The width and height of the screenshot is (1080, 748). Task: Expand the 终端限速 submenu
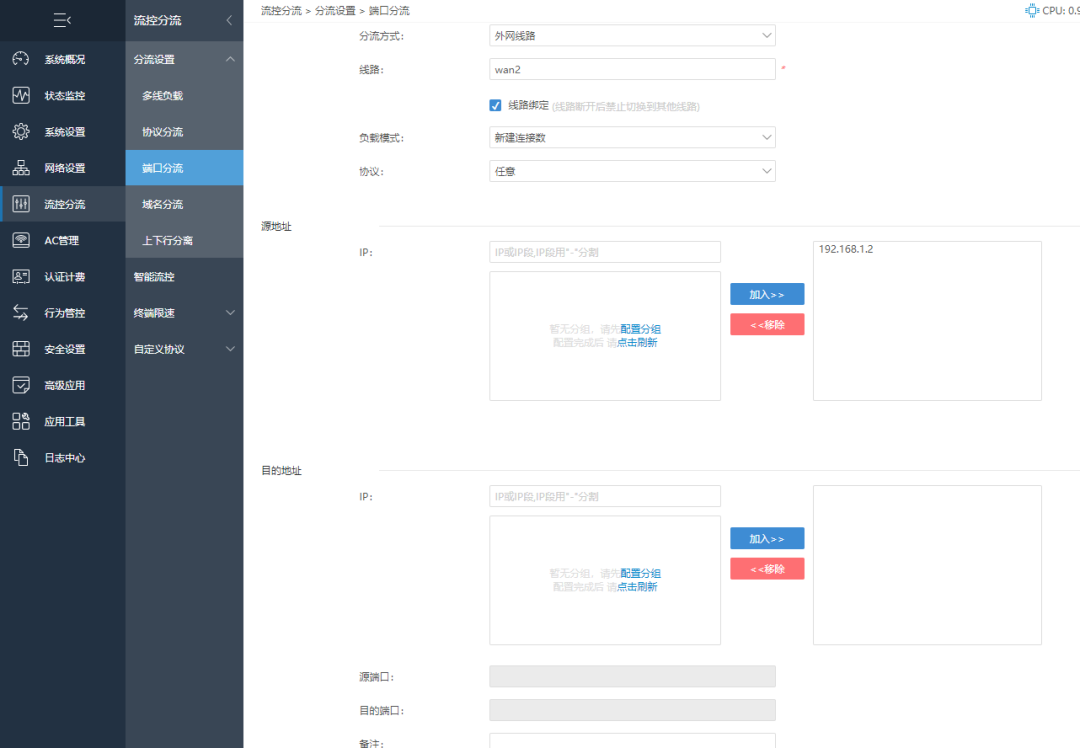pos(184,313)
